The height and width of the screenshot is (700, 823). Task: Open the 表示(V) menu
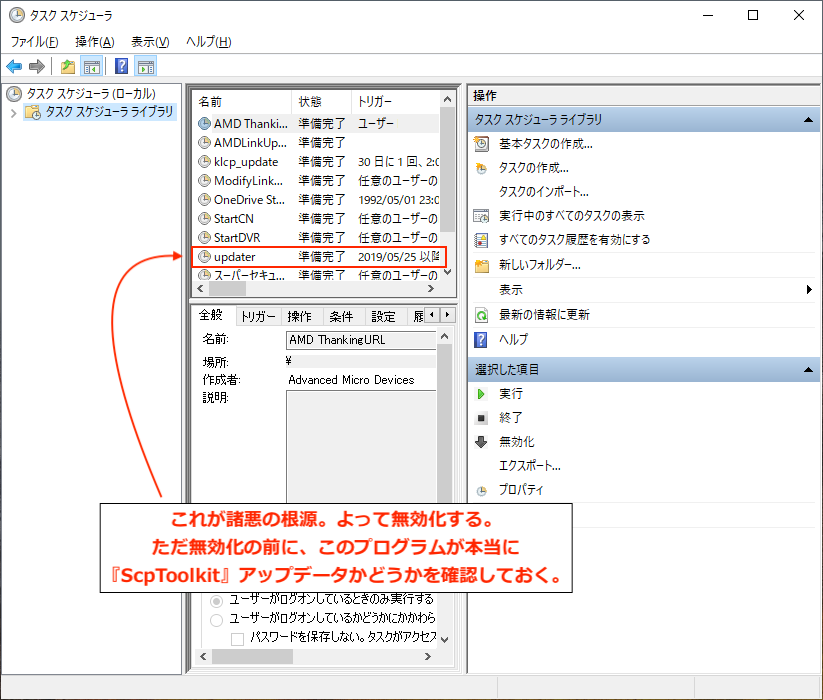(x=150, y=41)
